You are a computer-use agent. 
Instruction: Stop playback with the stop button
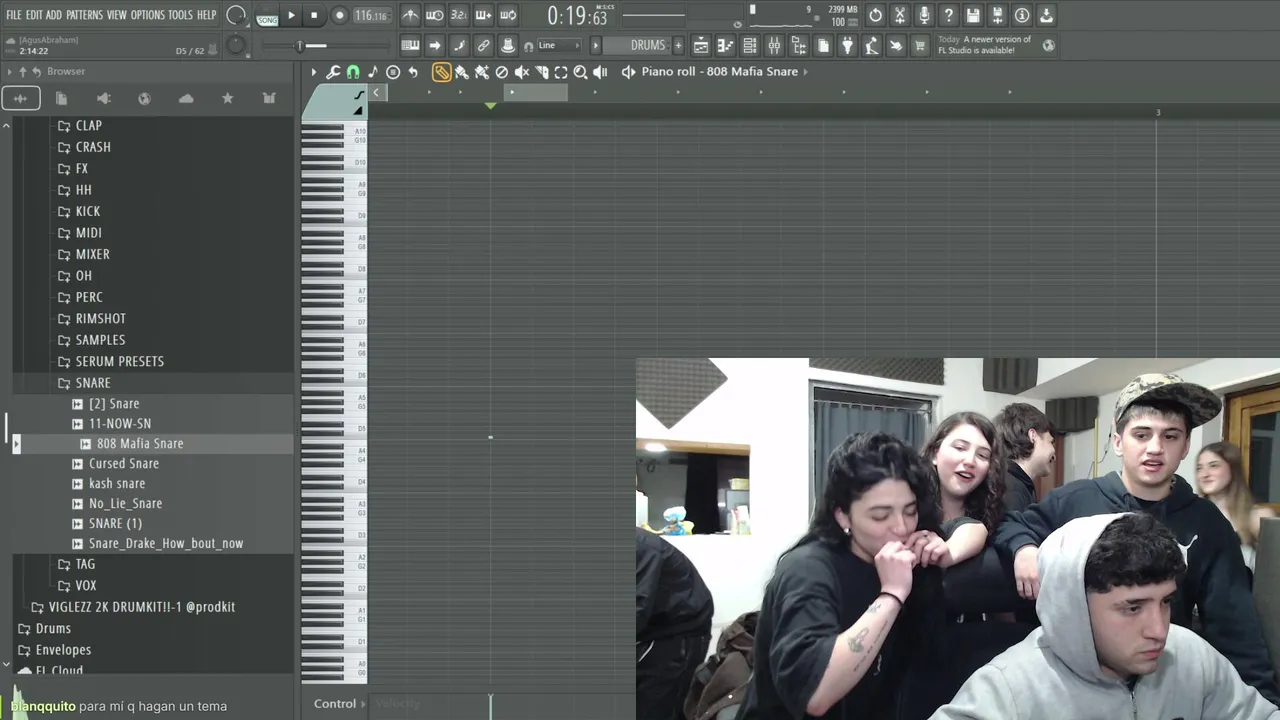point(314,15)
